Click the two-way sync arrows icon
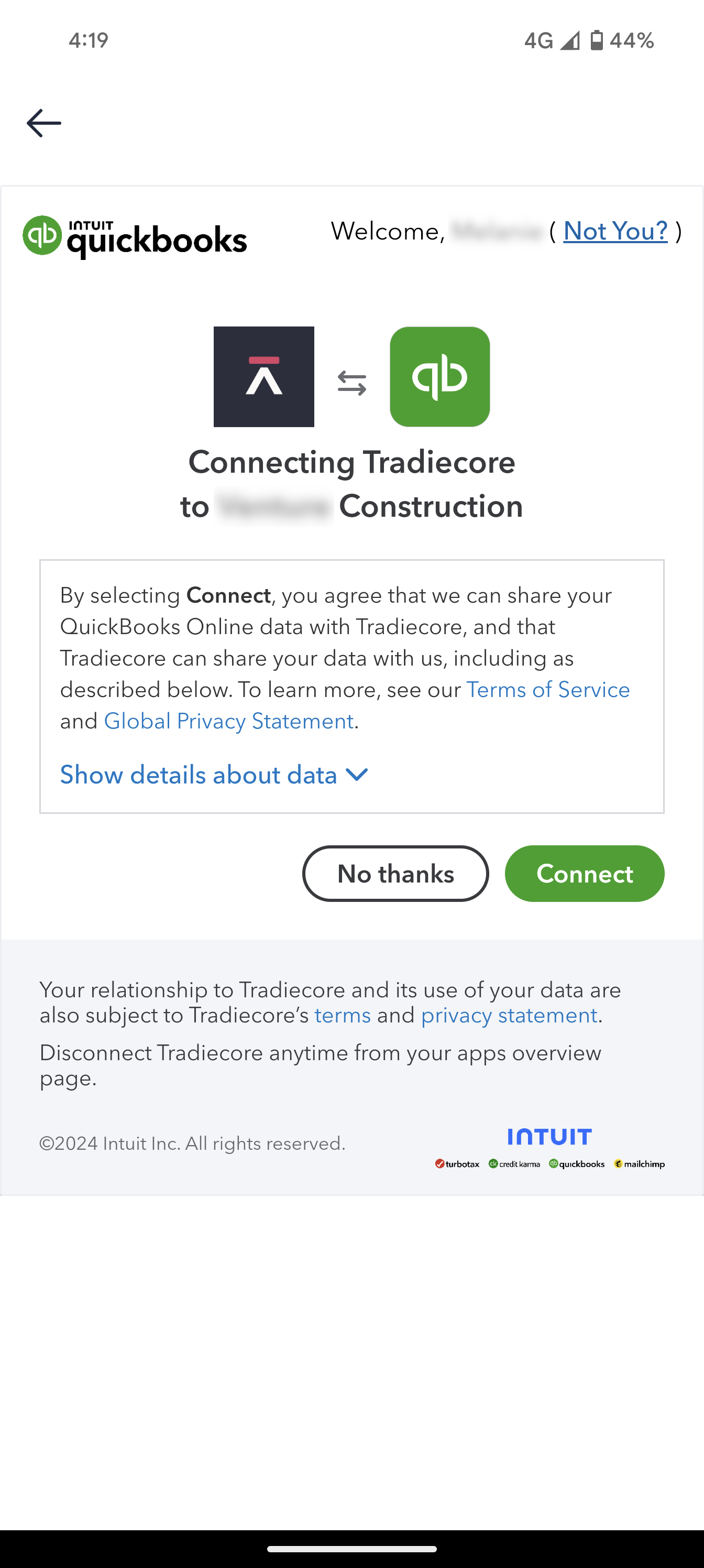 [x=351, y=384]
